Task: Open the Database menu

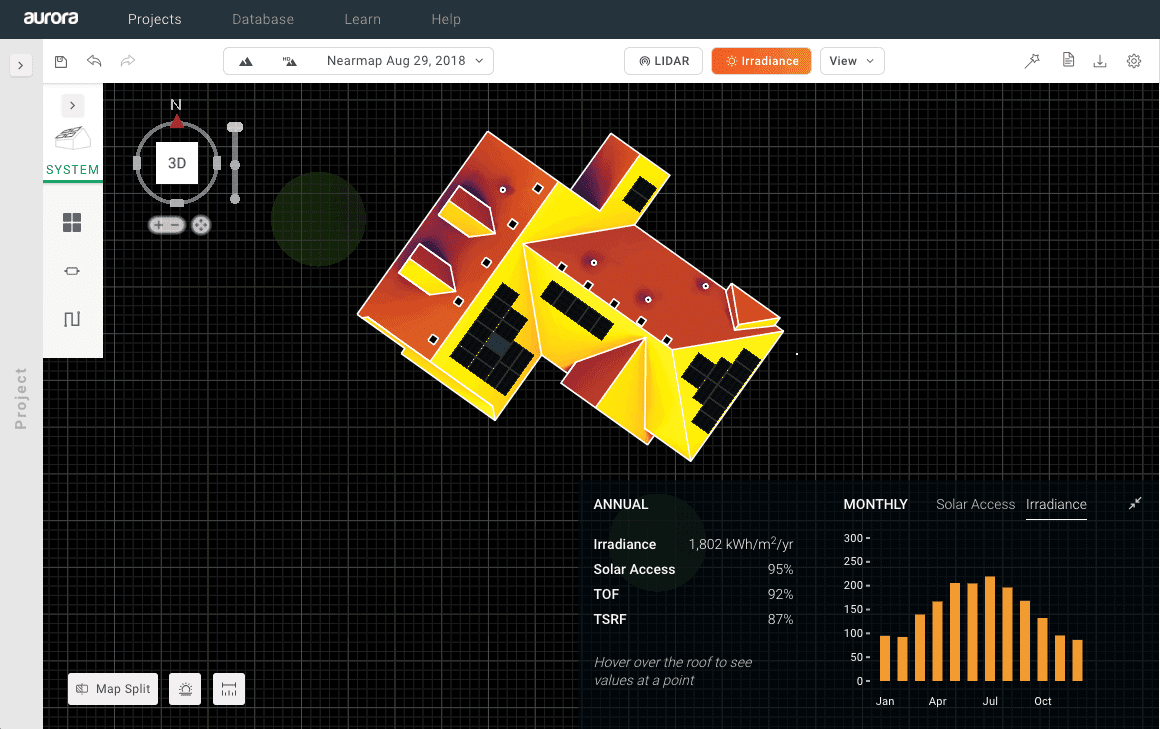Action: [263, 19]
